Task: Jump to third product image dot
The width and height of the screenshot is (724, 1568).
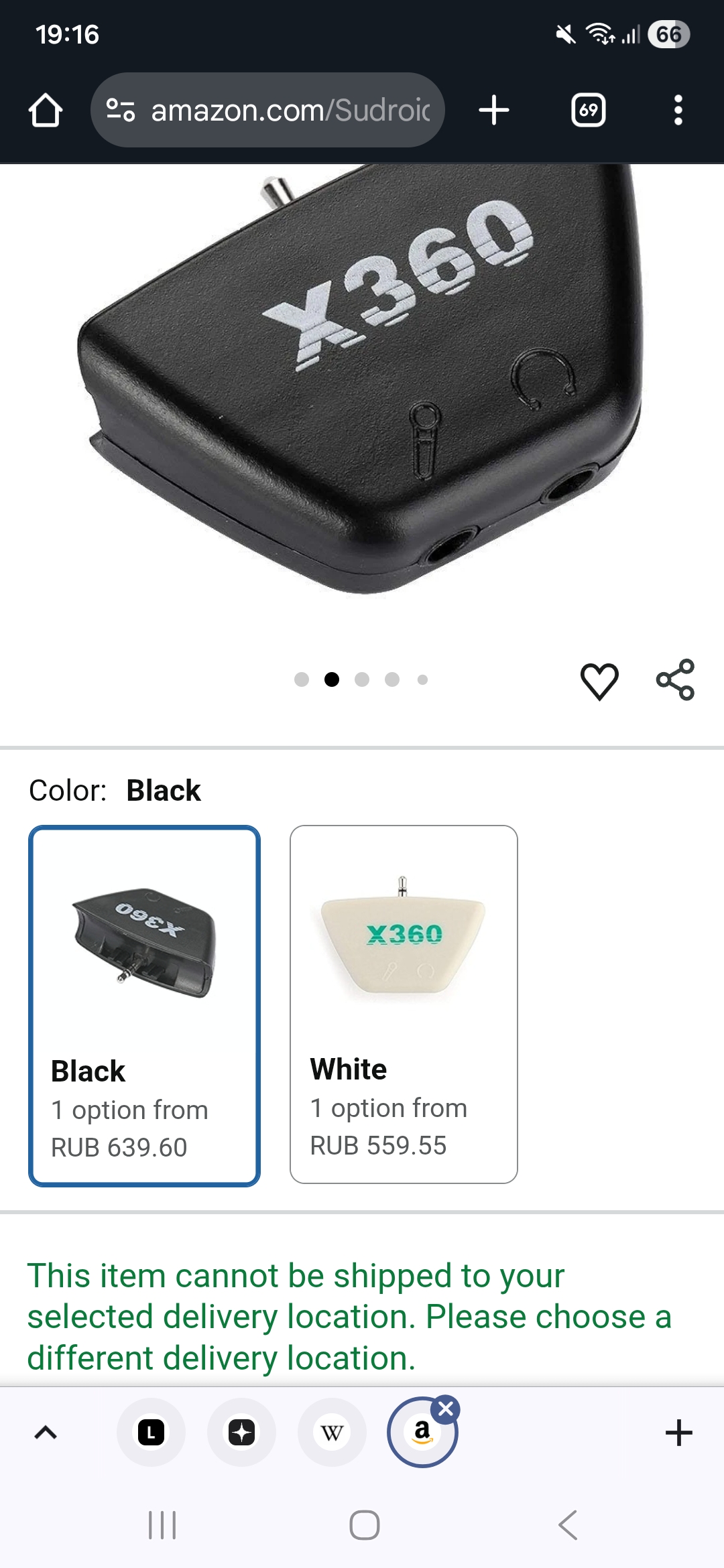Action: pos(362,679)
